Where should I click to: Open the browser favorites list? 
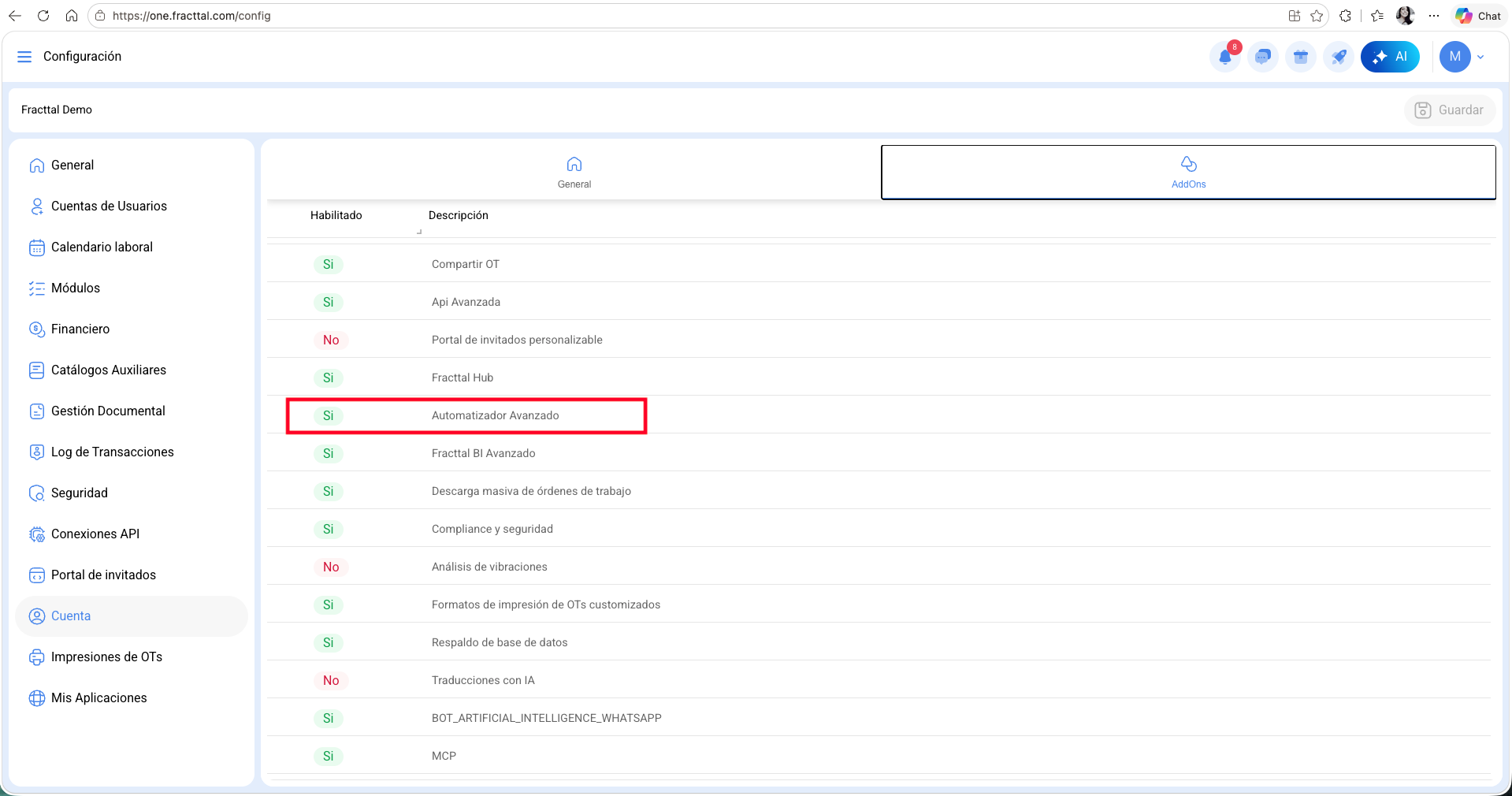(1377, 16)
